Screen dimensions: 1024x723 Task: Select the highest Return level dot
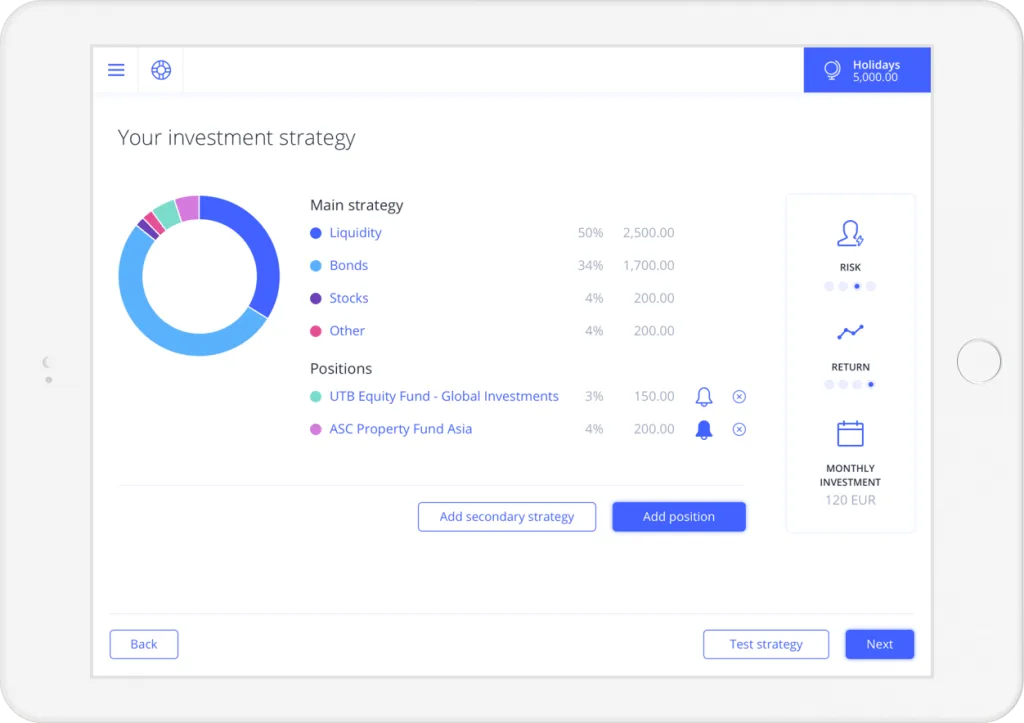(x=871, y=384)
